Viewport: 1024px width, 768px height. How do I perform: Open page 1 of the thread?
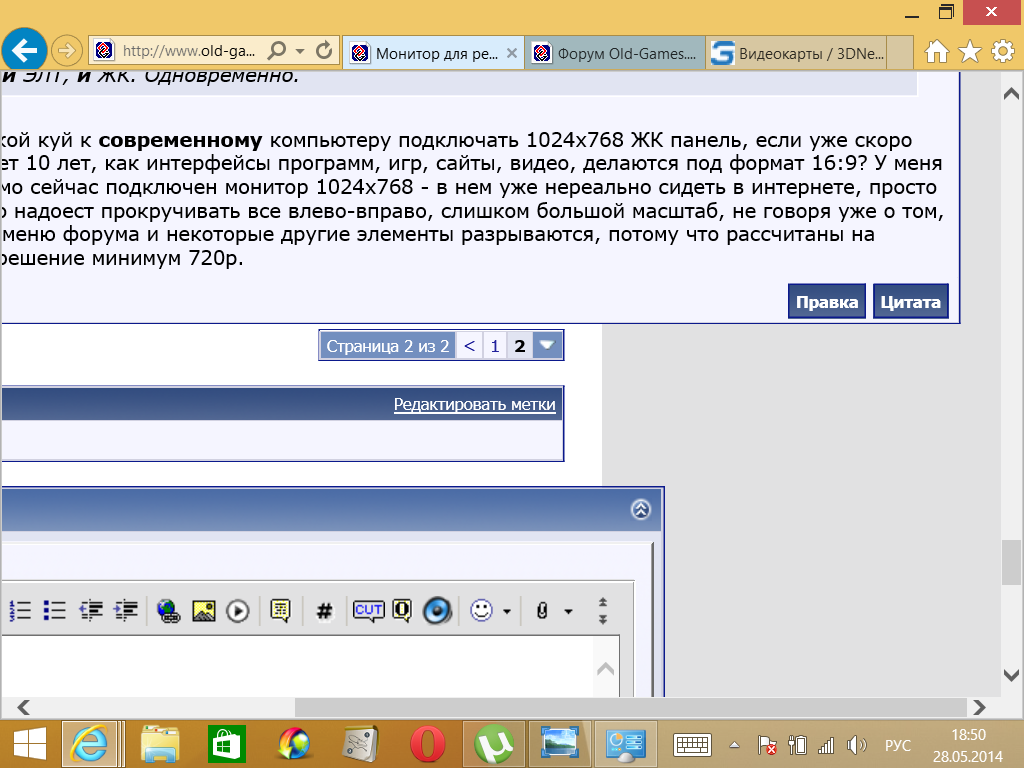tap(495, 345)
